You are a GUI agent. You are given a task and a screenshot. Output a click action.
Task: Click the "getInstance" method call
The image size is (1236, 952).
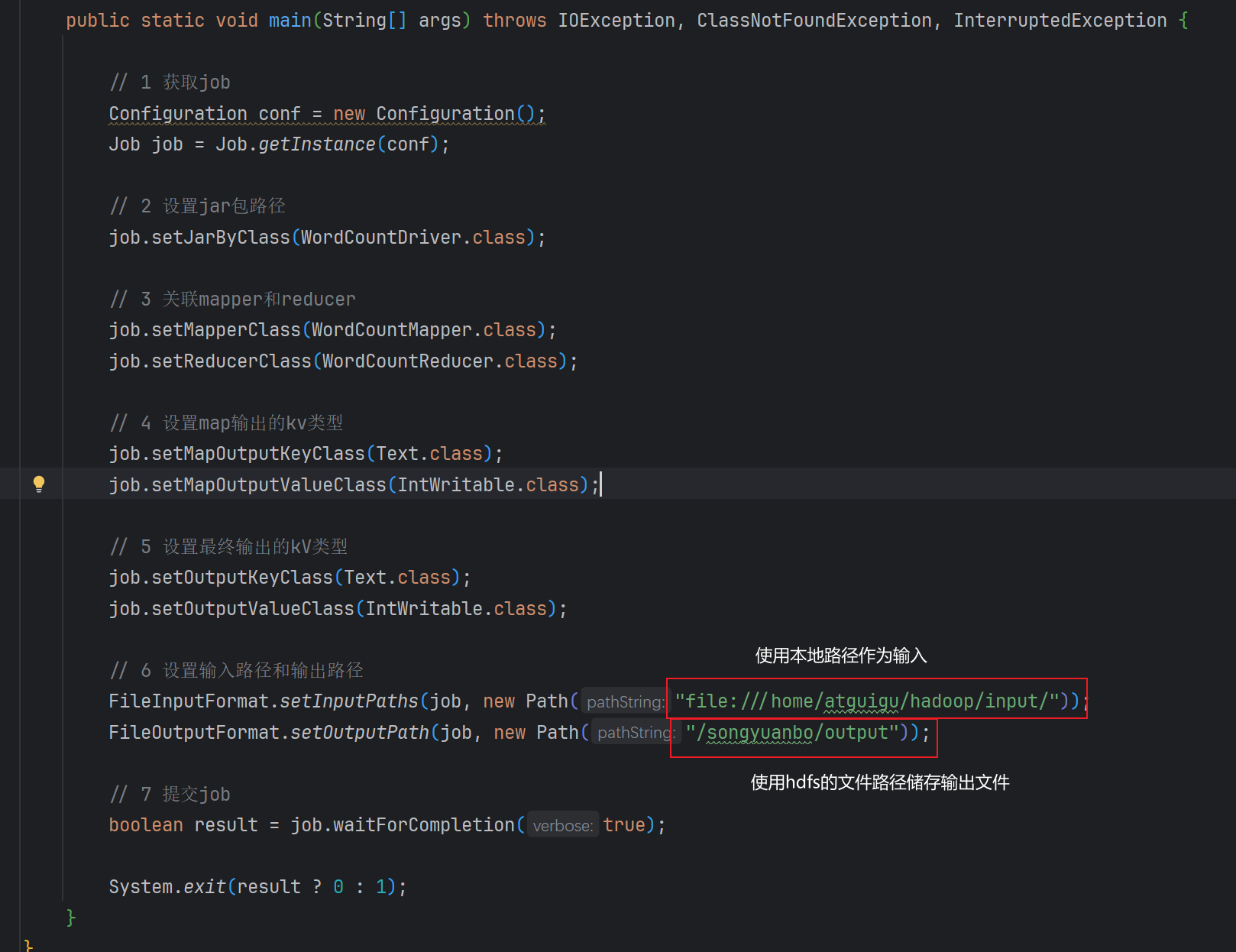[x=317, y=144]
